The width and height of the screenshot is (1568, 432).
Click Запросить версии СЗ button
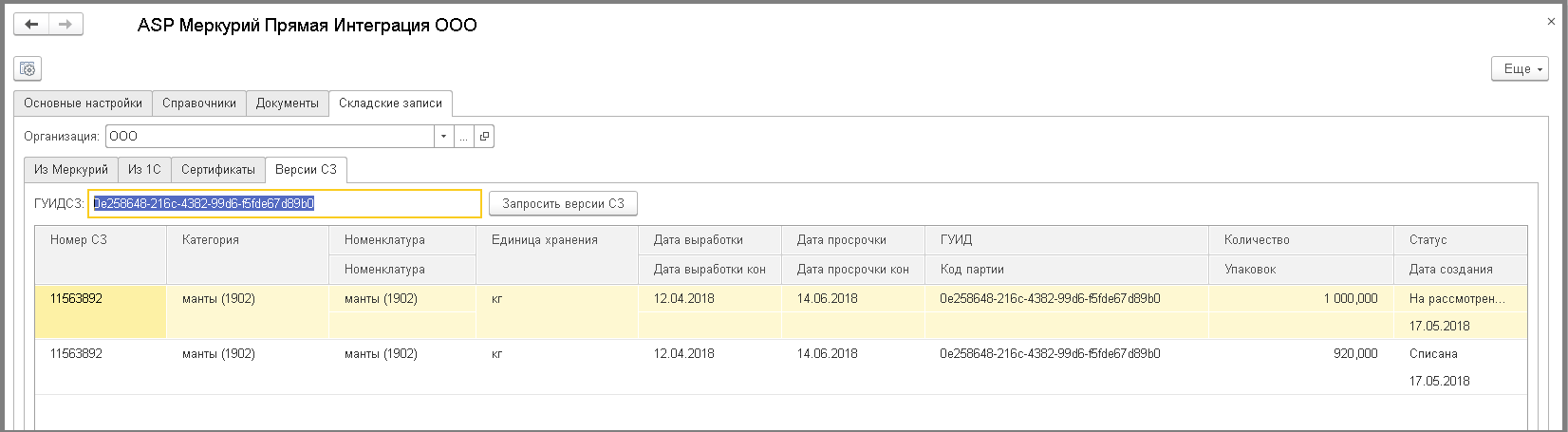pyautogui.click(x=564, y=203)
